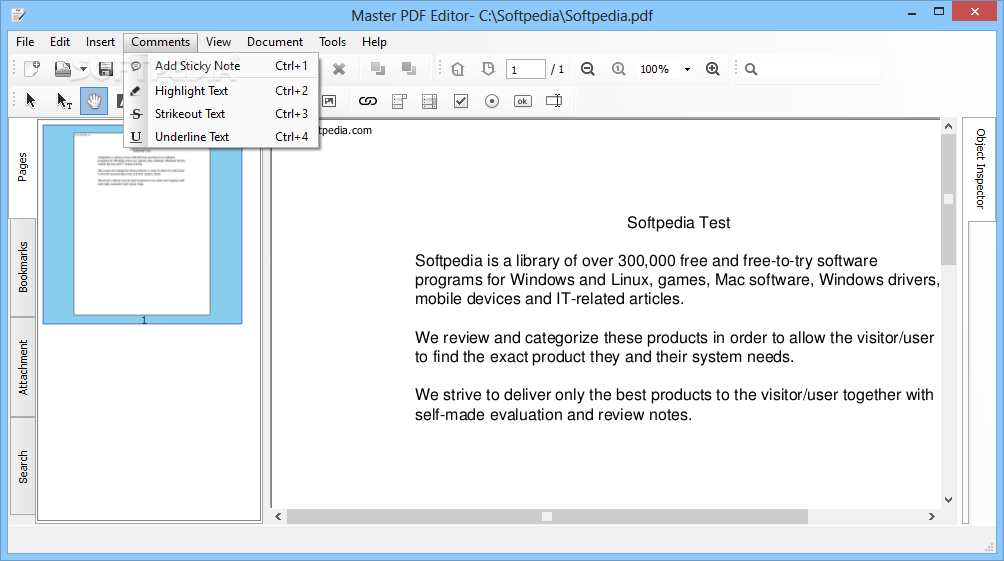
Task: Click the Combo Box form field icon
Action: [x=399, y=101]
